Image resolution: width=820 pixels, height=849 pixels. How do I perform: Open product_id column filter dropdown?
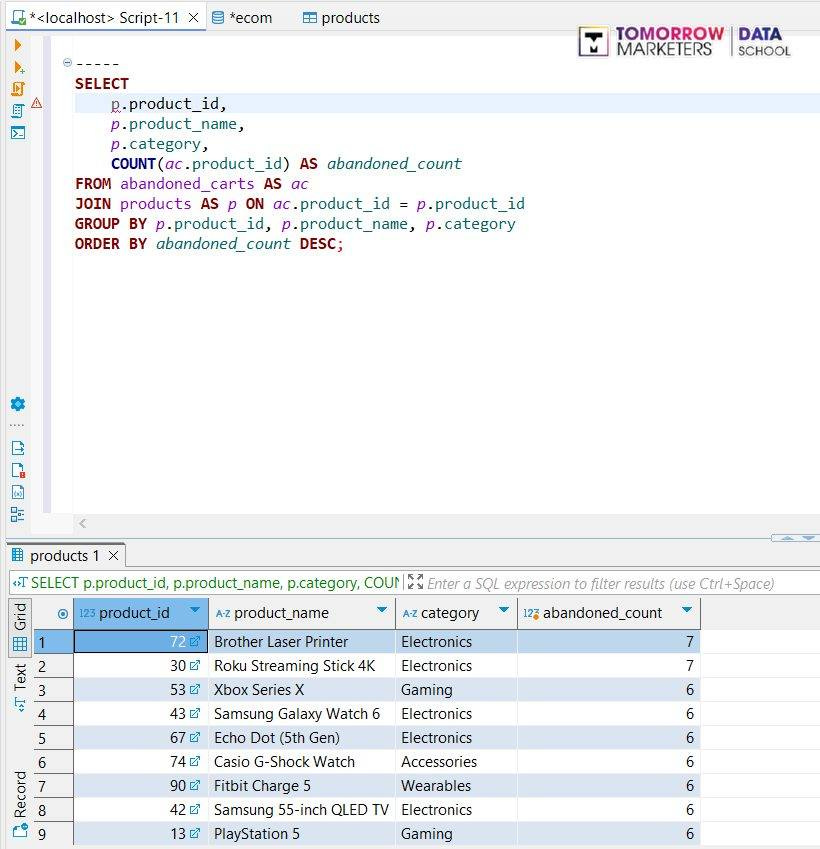195,610
